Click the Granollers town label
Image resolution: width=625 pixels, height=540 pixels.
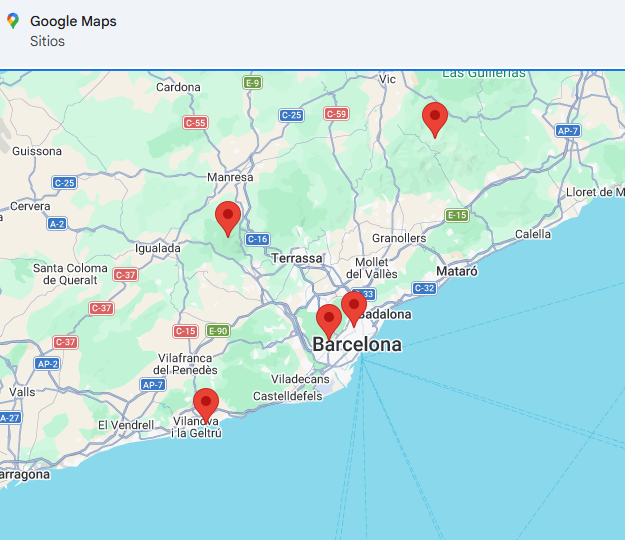[399, 238]
